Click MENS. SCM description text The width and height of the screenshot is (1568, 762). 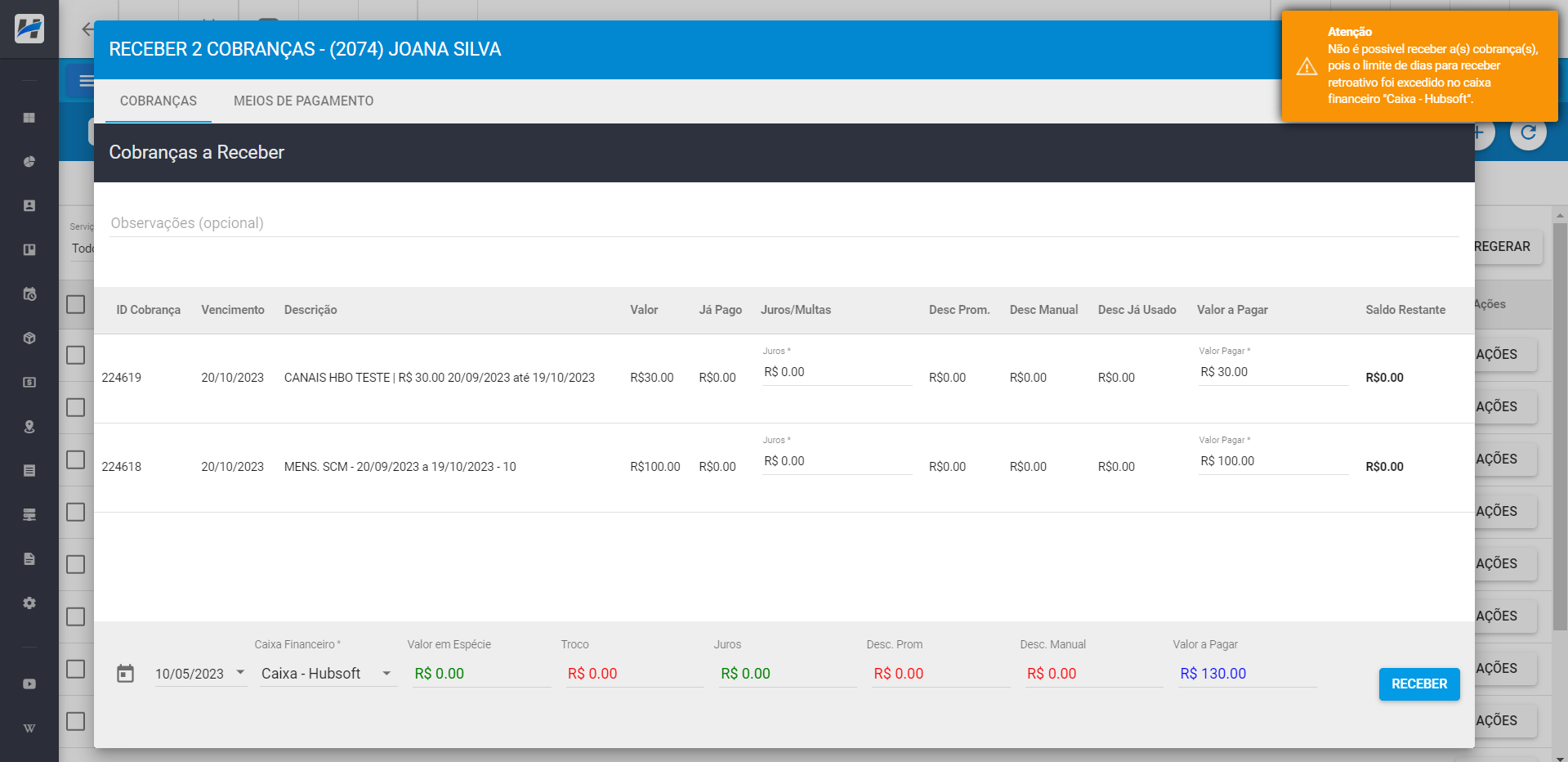tap(400, 467)
